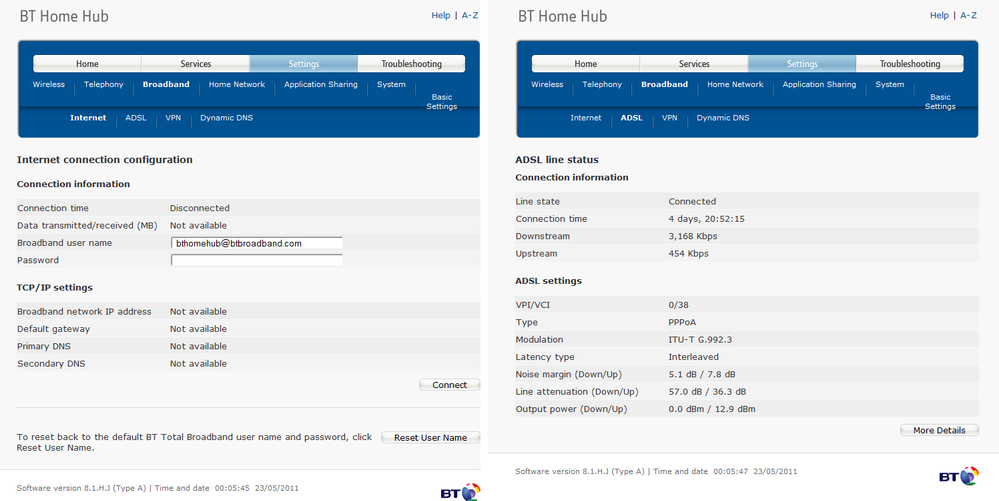Click the Latency type value 'Interleaved'
999x501 pixels.
pos(693,357)
